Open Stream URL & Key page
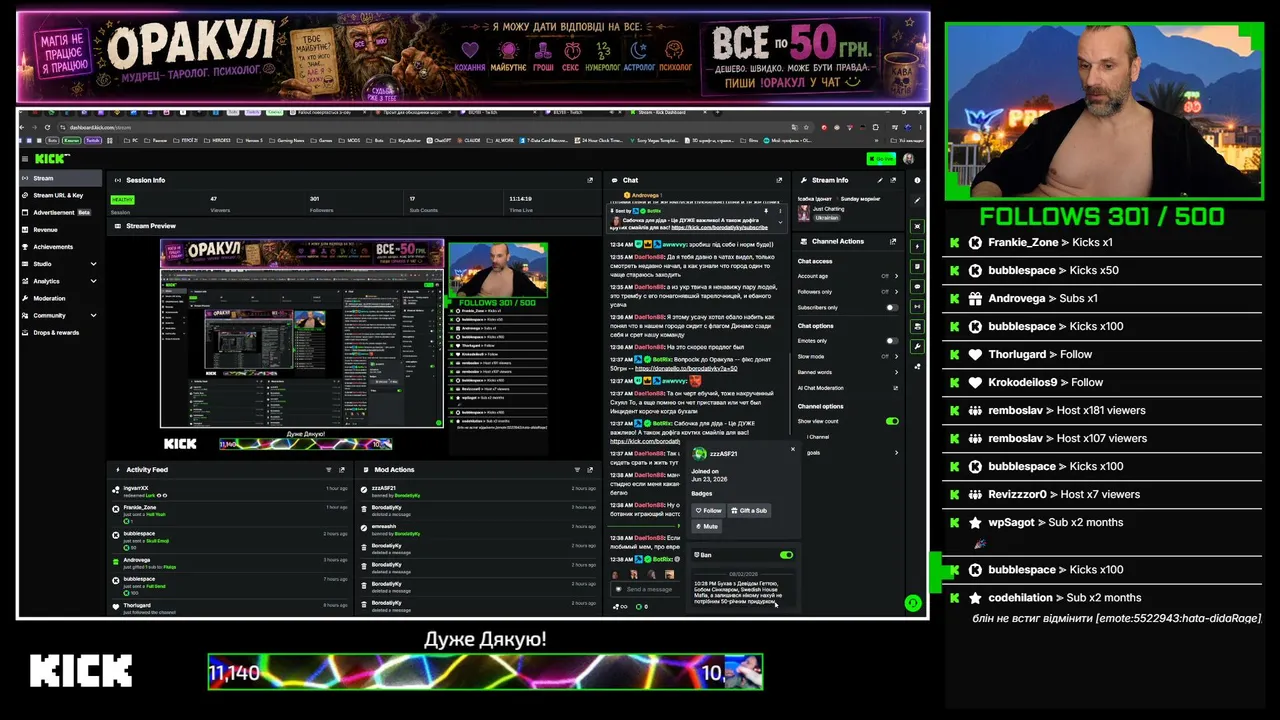1280x720 pixels. tap(60, 195)
